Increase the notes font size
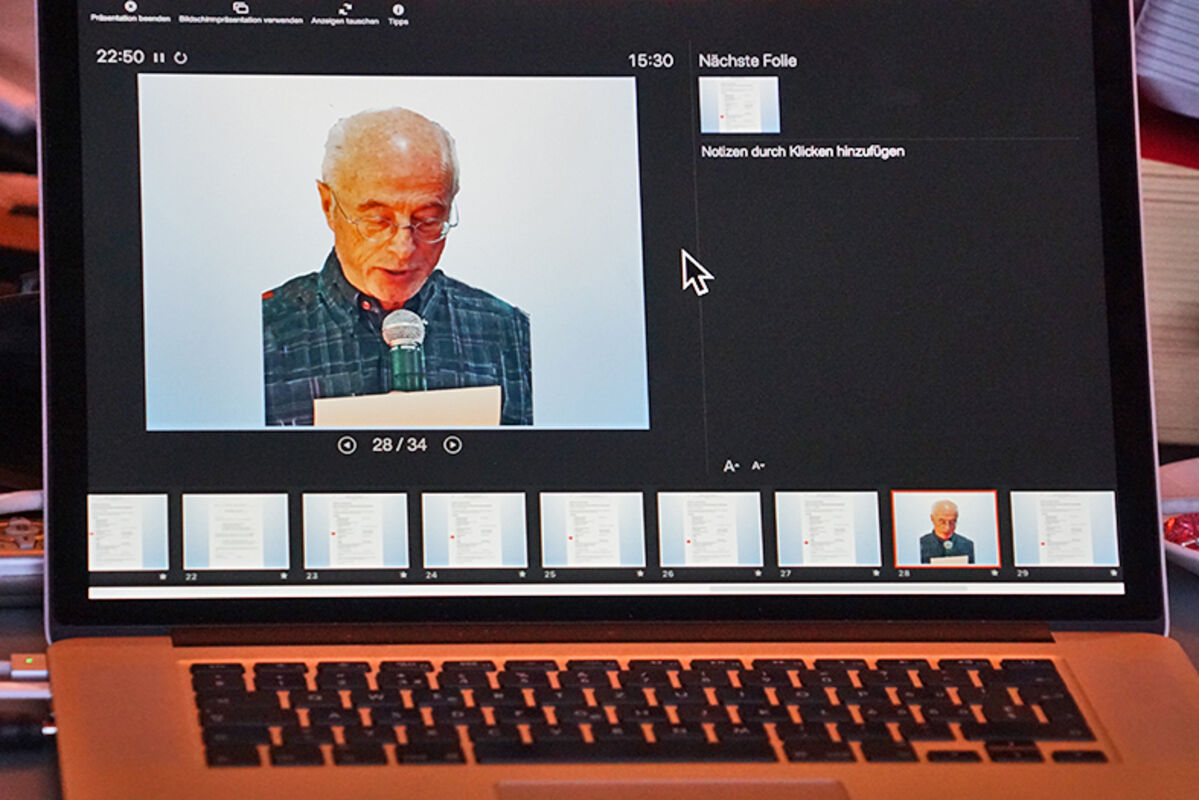The image size is (1199, 800). tap(731, 466)
